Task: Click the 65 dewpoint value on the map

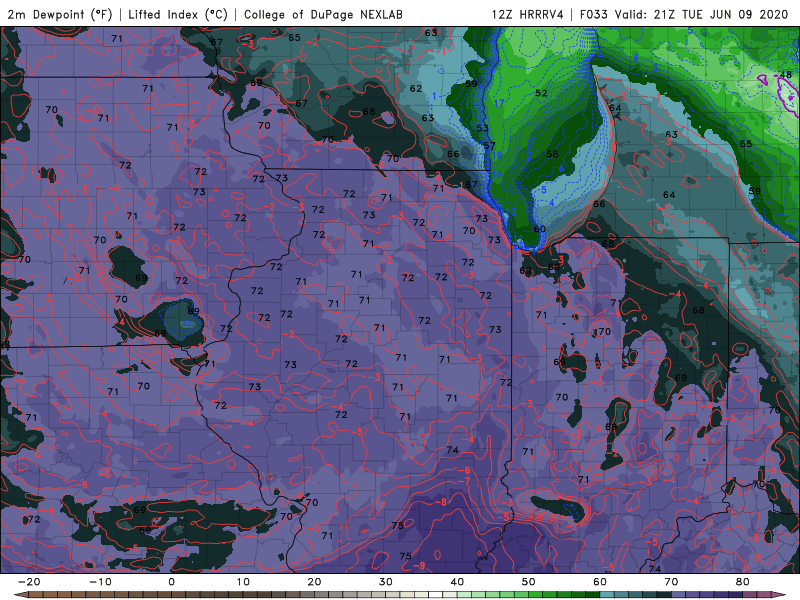Action: [294, 37]
